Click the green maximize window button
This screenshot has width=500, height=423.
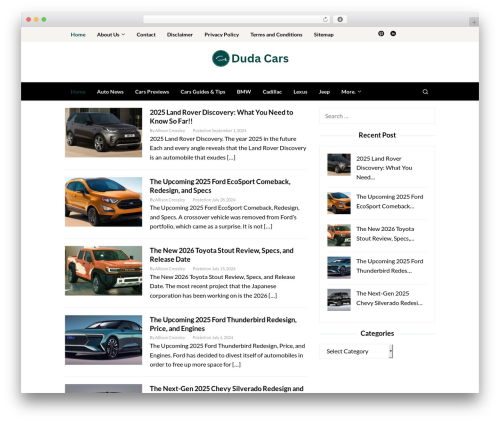(x=44, y=19)
